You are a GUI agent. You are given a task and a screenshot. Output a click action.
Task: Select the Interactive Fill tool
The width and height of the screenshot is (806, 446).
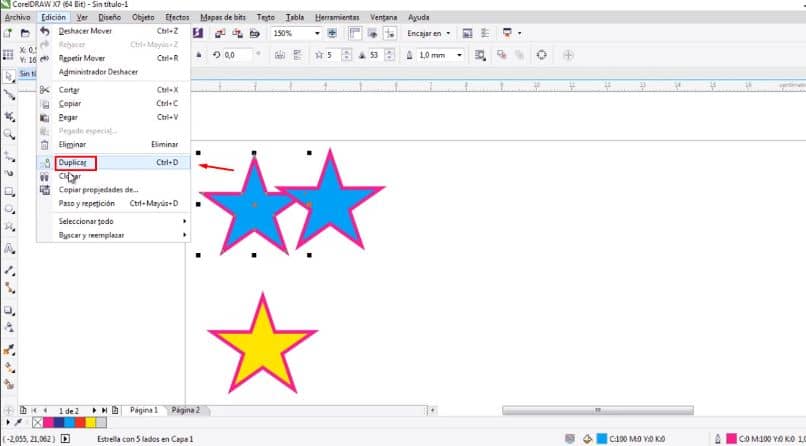click(9, 367)
